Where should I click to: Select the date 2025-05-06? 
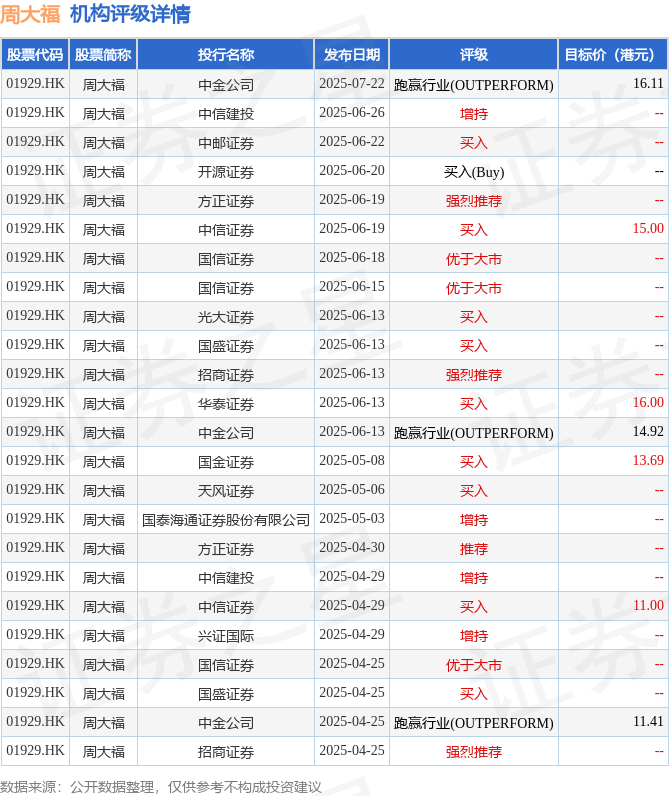[352, 489]
